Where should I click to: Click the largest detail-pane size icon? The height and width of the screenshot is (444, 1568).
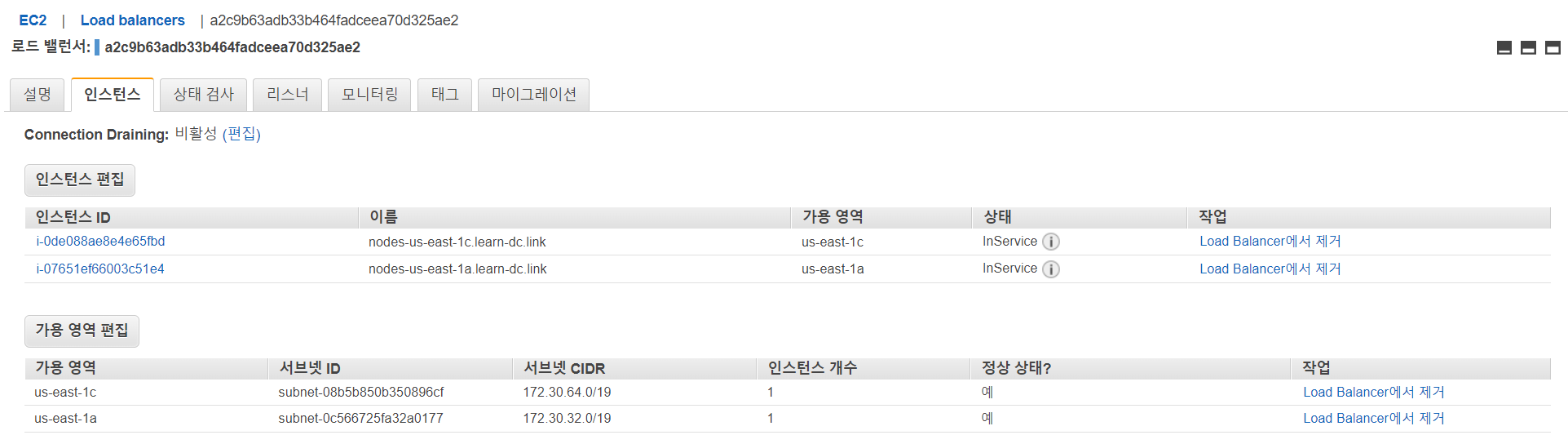point(1553,48)
